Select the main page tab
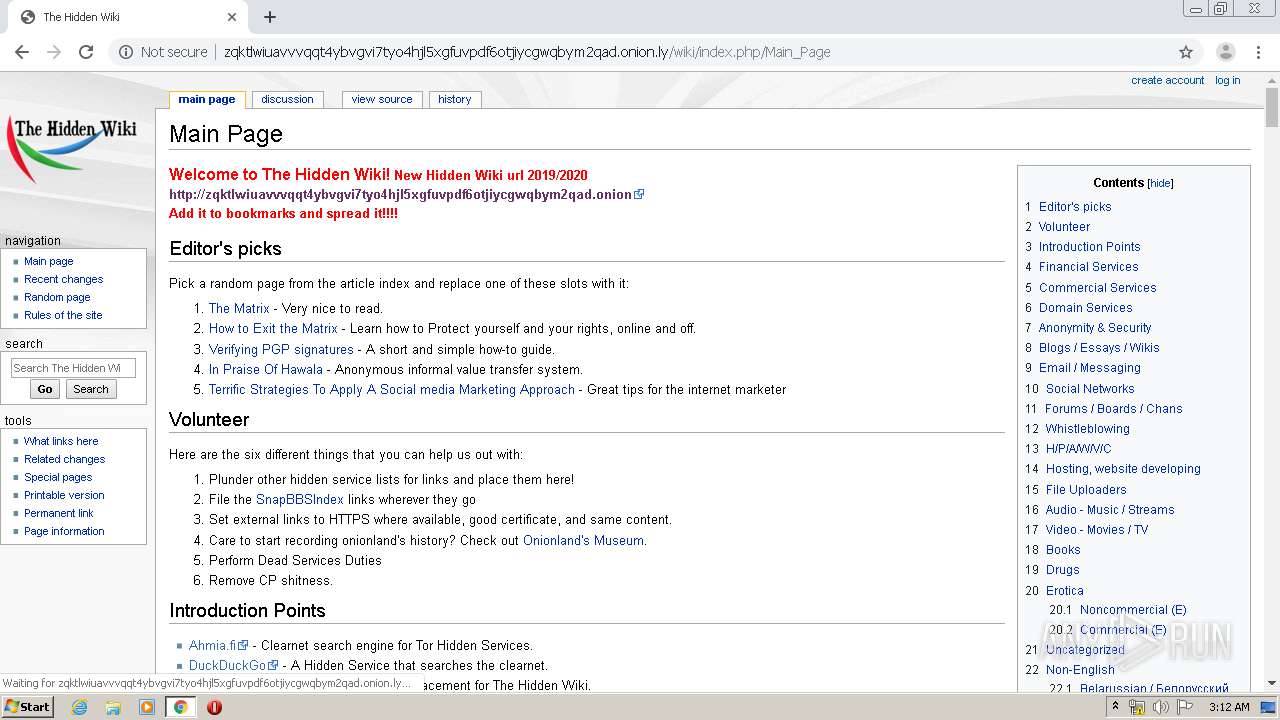Screen dimensions: 1280x720 207,99
